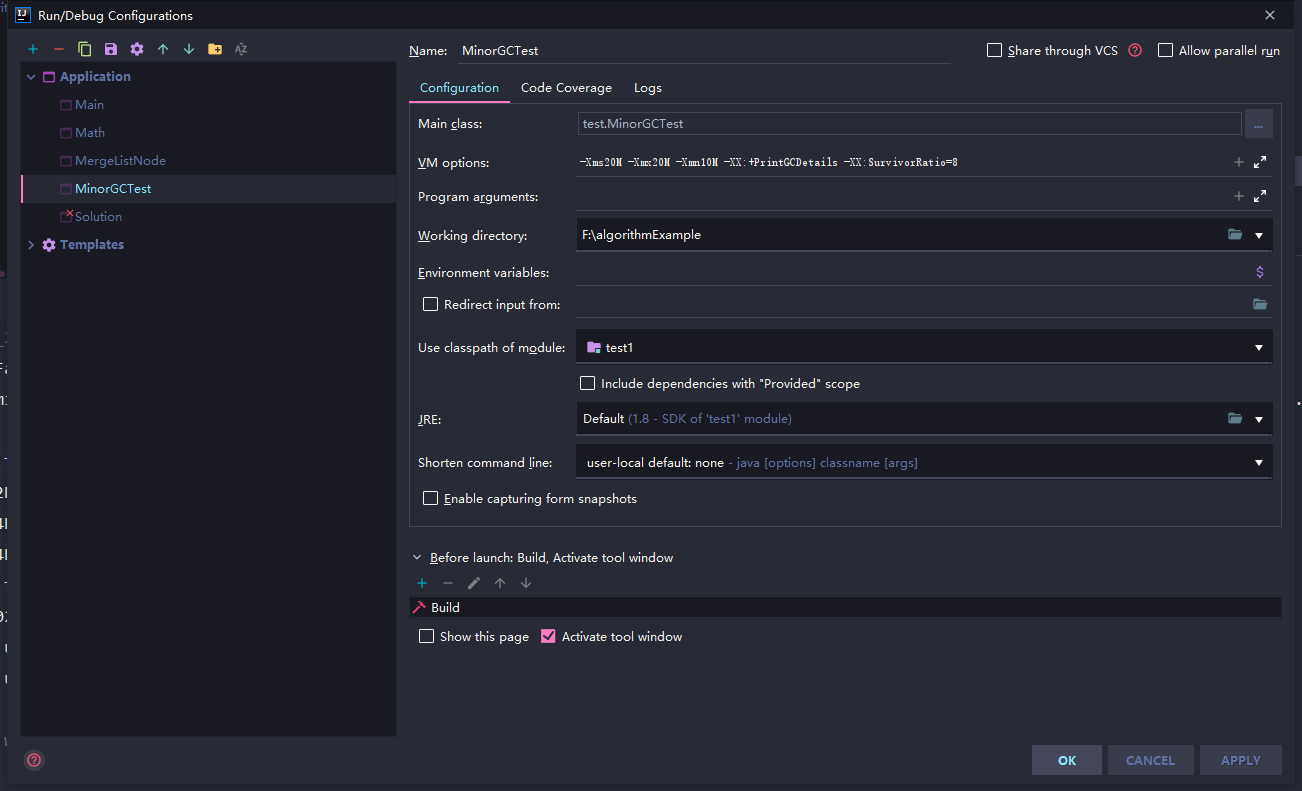
Task: Browse for the working directory folder
Action: click(1235, 235)
